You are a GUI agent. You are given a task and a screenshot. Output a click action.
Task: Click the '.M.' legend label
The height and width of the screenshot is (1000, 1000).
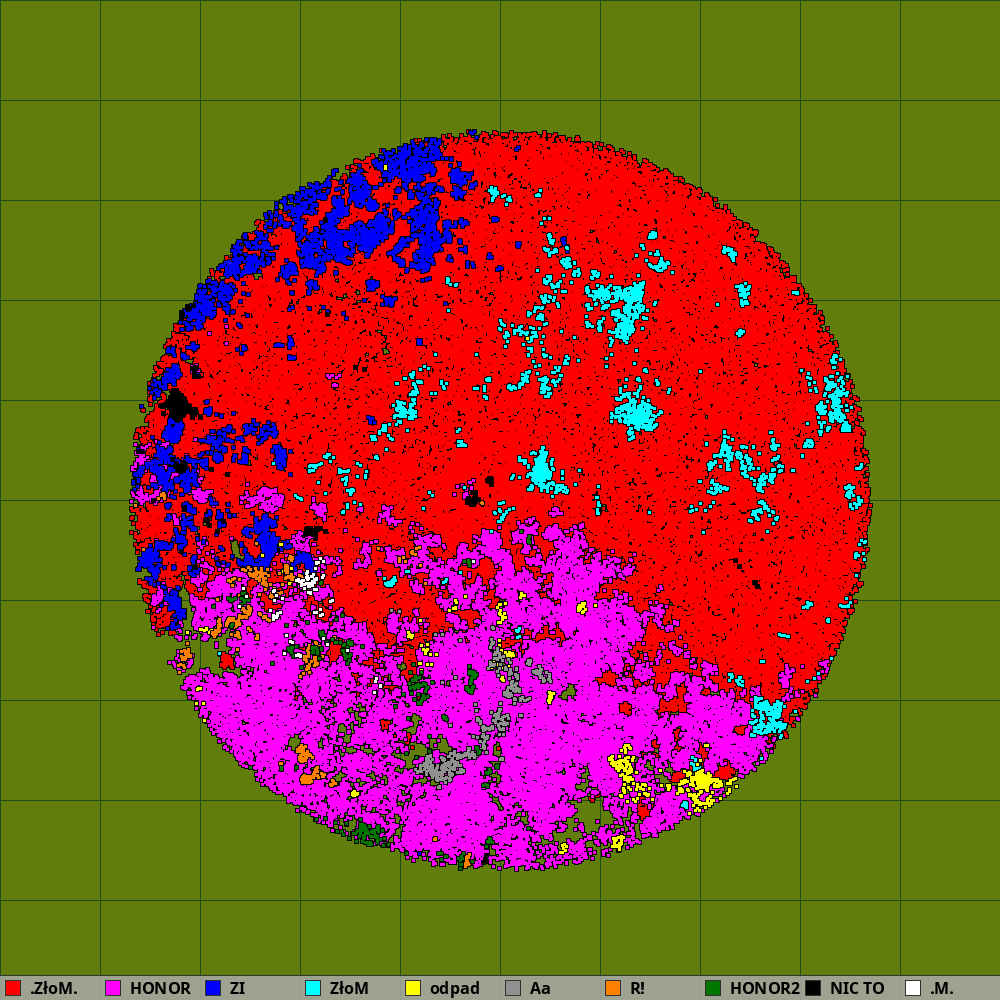click(x=941, y=989)
